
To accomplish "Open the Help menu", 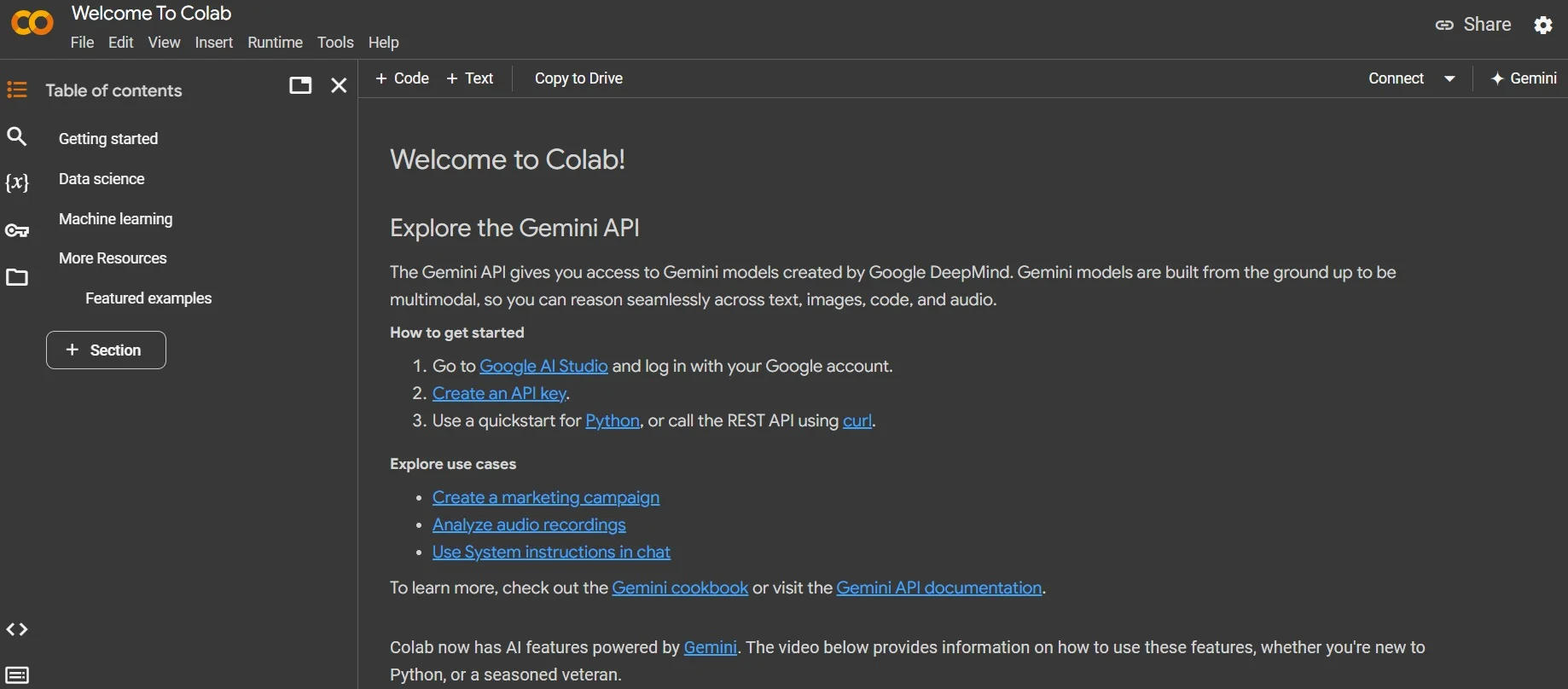I will coord(383,43).
